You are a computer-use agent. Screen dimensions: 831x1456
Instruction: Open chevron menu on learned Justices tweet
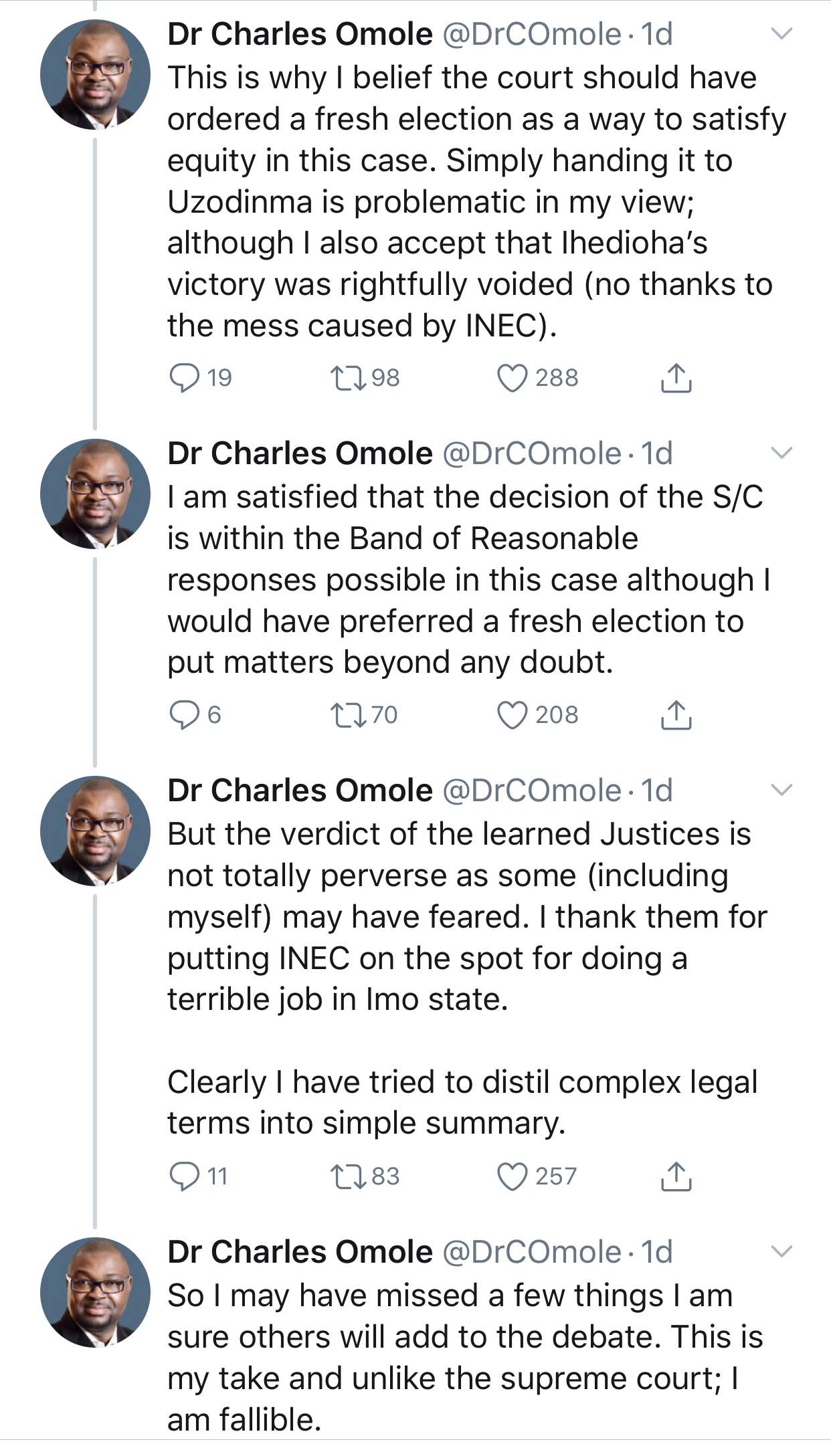[x=781, y=790]
